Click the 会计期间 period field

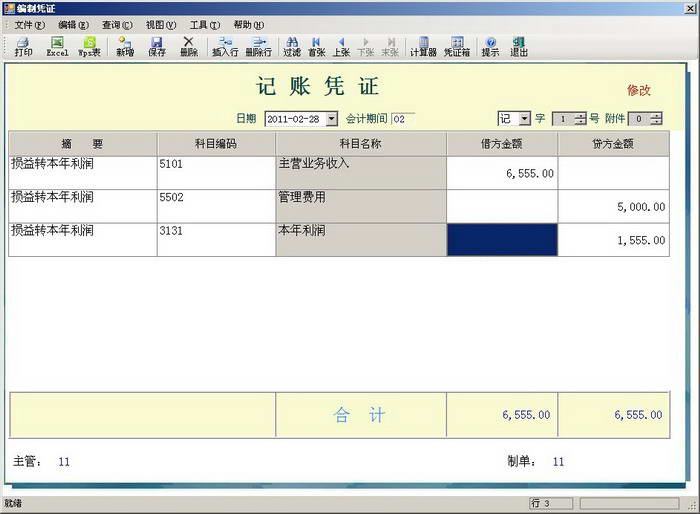click(403, 119)
